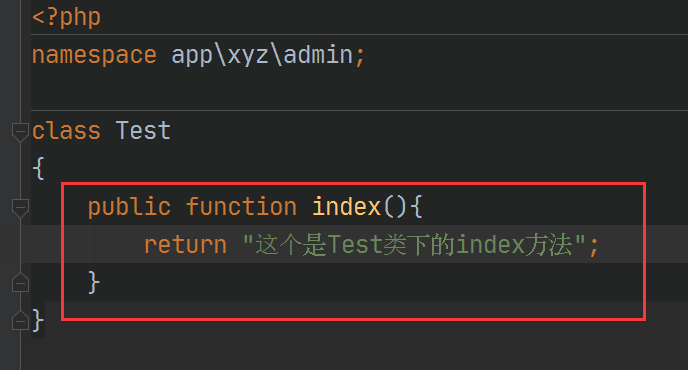Viewport: 688px width, 370px height.
Task: Click the app\xyz\admin namespace path
Action: pos(262,55)
